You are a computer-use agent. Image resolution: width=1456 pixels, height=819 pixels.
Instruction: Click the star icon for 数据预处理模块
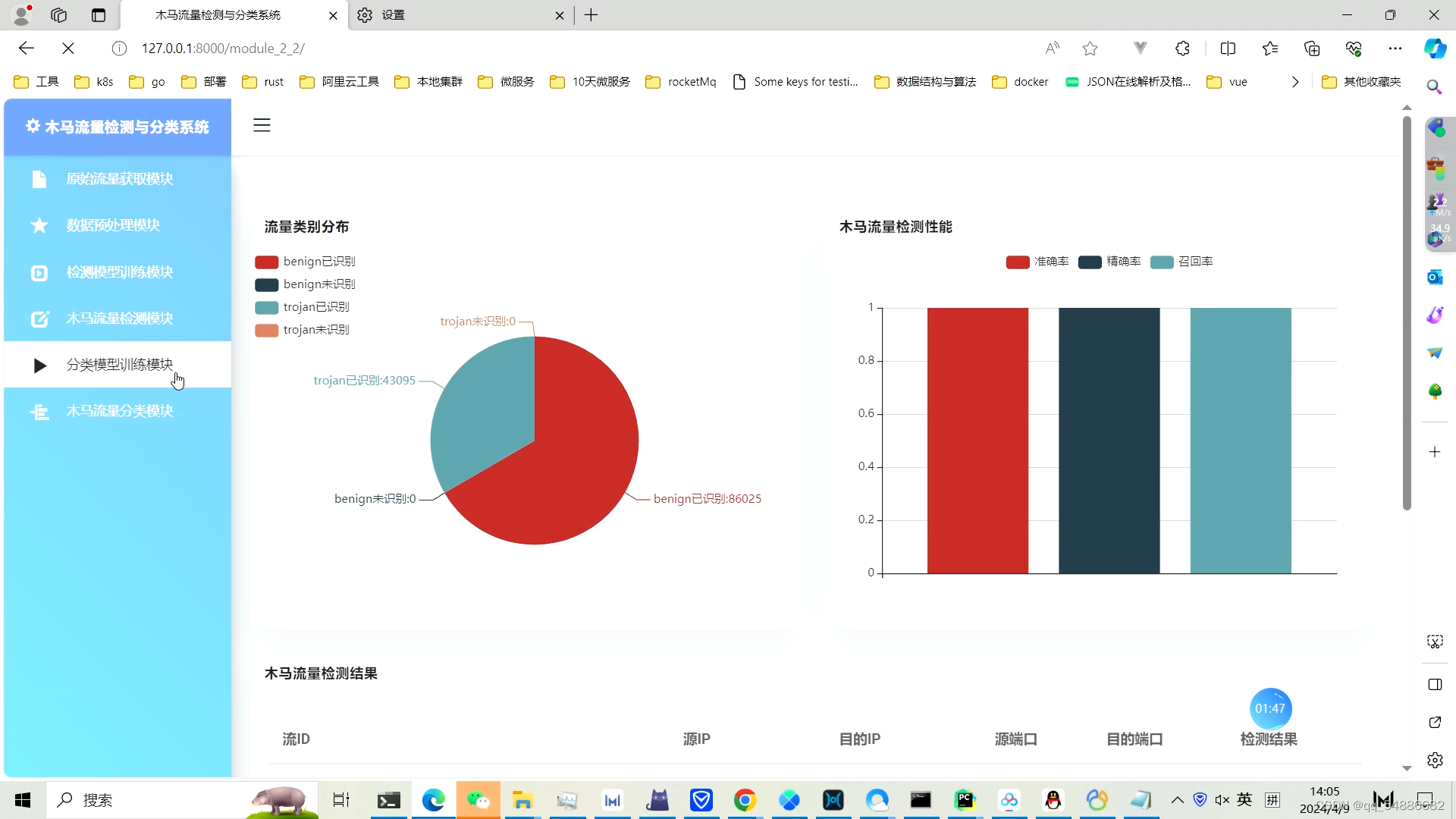[39, 225]
